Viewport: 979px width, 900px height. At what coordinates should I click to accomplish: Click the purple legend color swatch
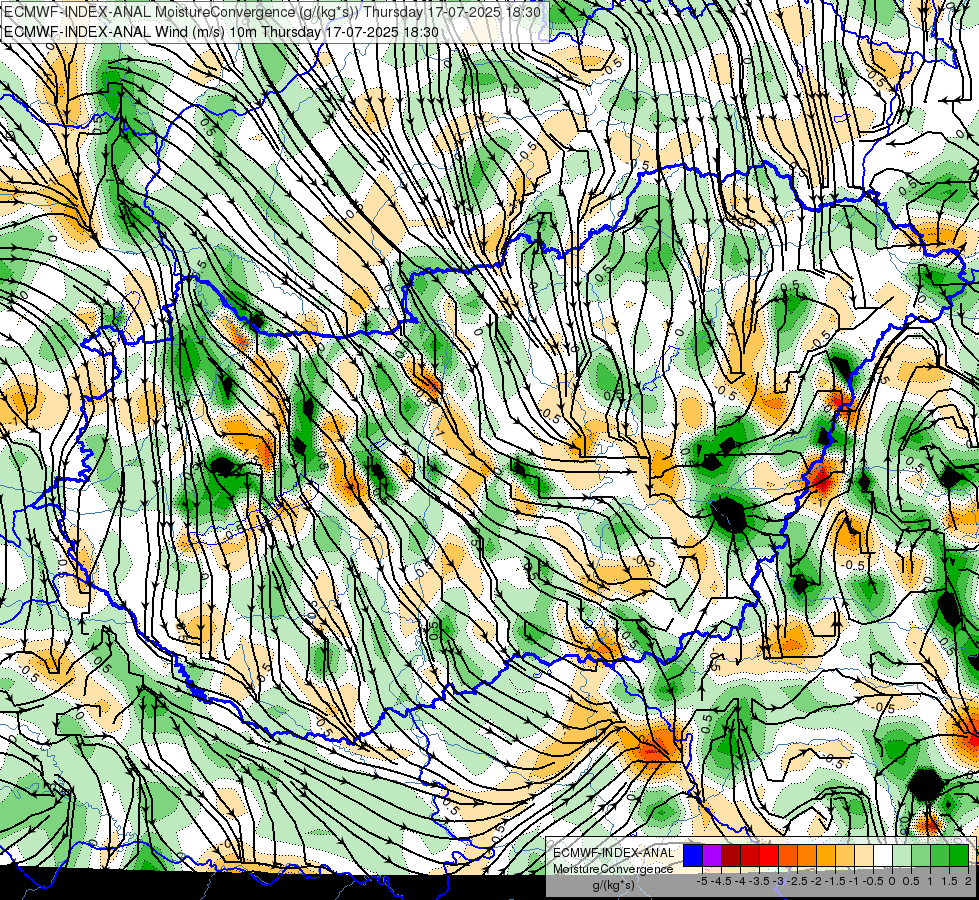(712, 855)
